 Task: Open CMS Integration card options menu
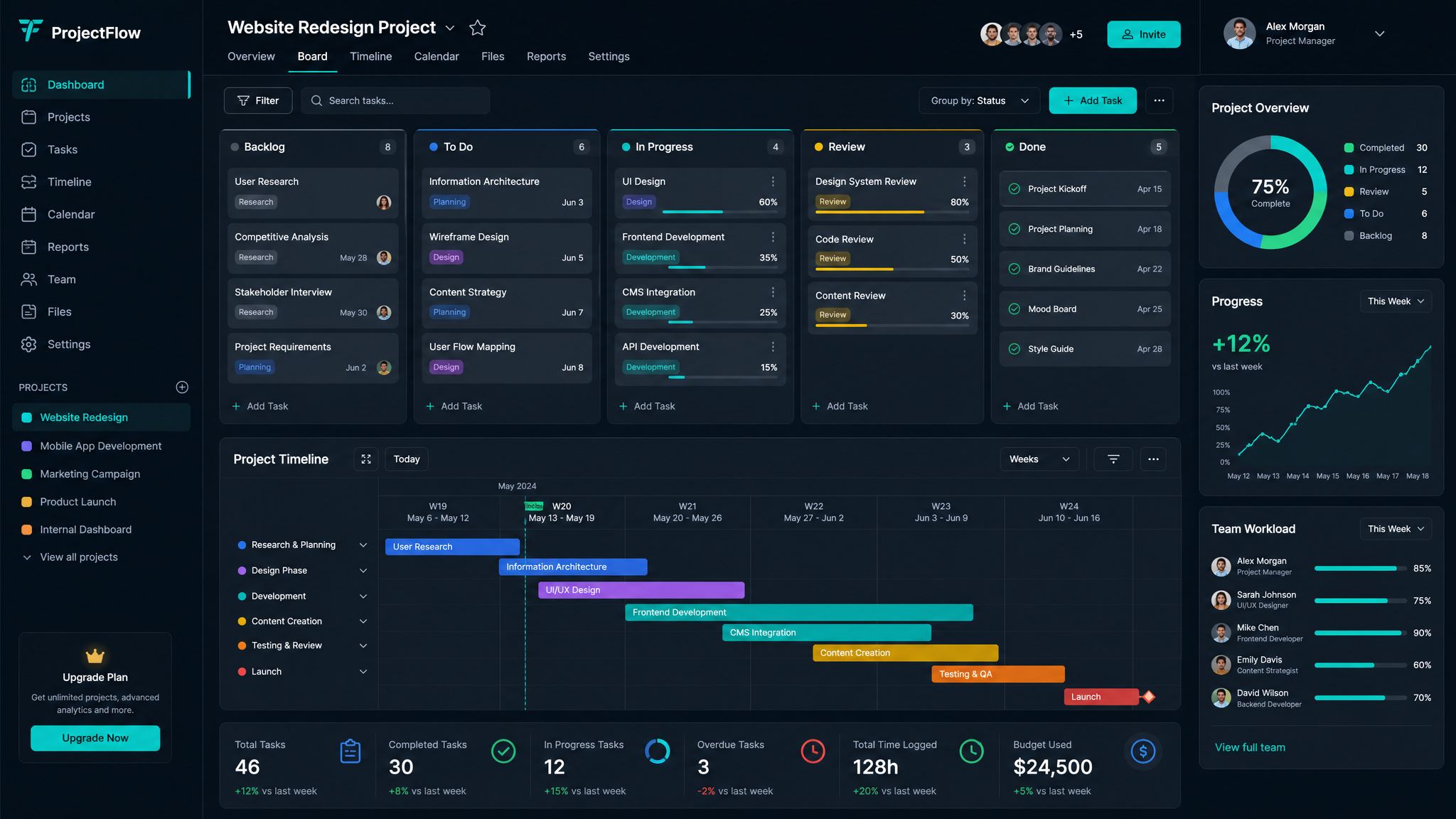click(773, 292)
